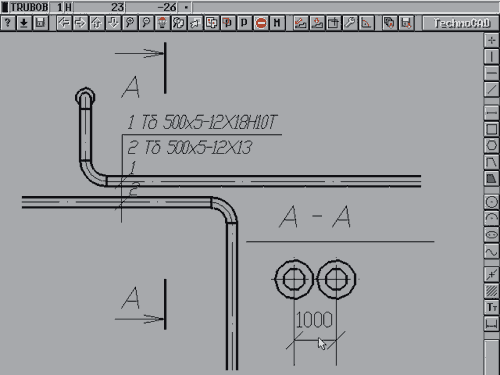Select the dimension tool at sidebar bottom

(491, 323)
